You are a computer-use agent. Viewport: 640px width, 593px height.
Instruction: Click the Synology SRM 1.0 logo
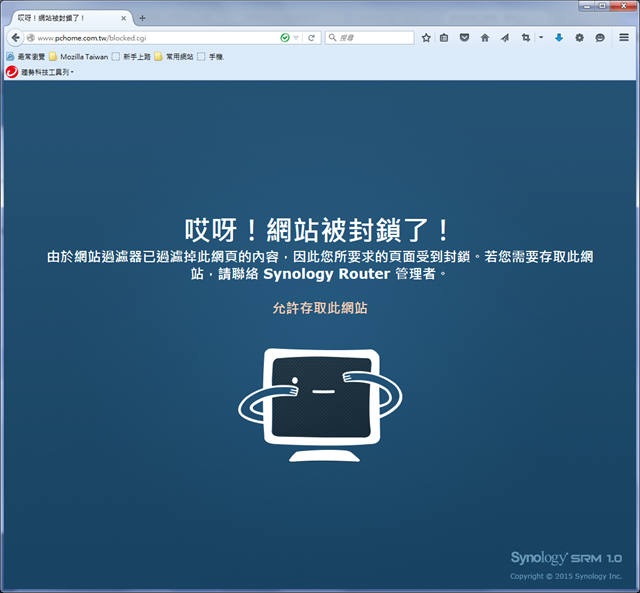(566, 558)
